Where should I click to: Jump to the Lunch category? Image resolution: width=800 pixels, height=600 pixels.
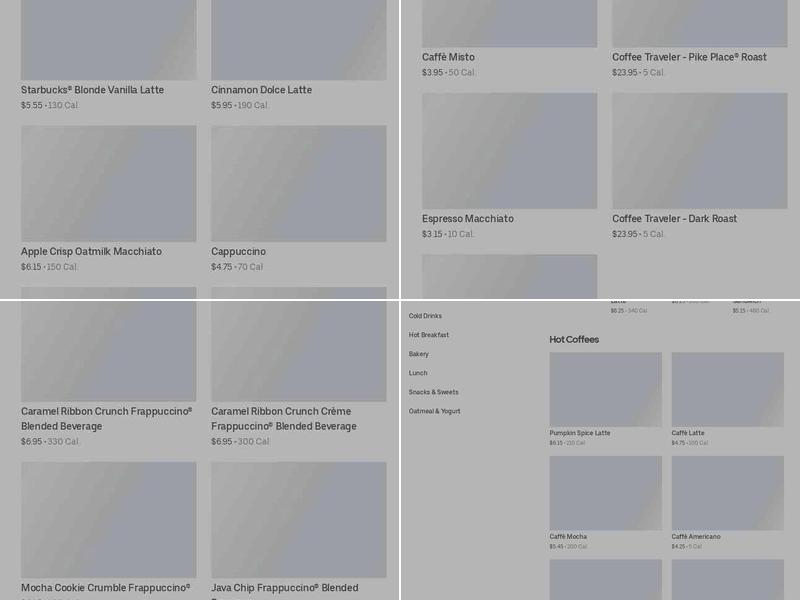pos(418,373)
